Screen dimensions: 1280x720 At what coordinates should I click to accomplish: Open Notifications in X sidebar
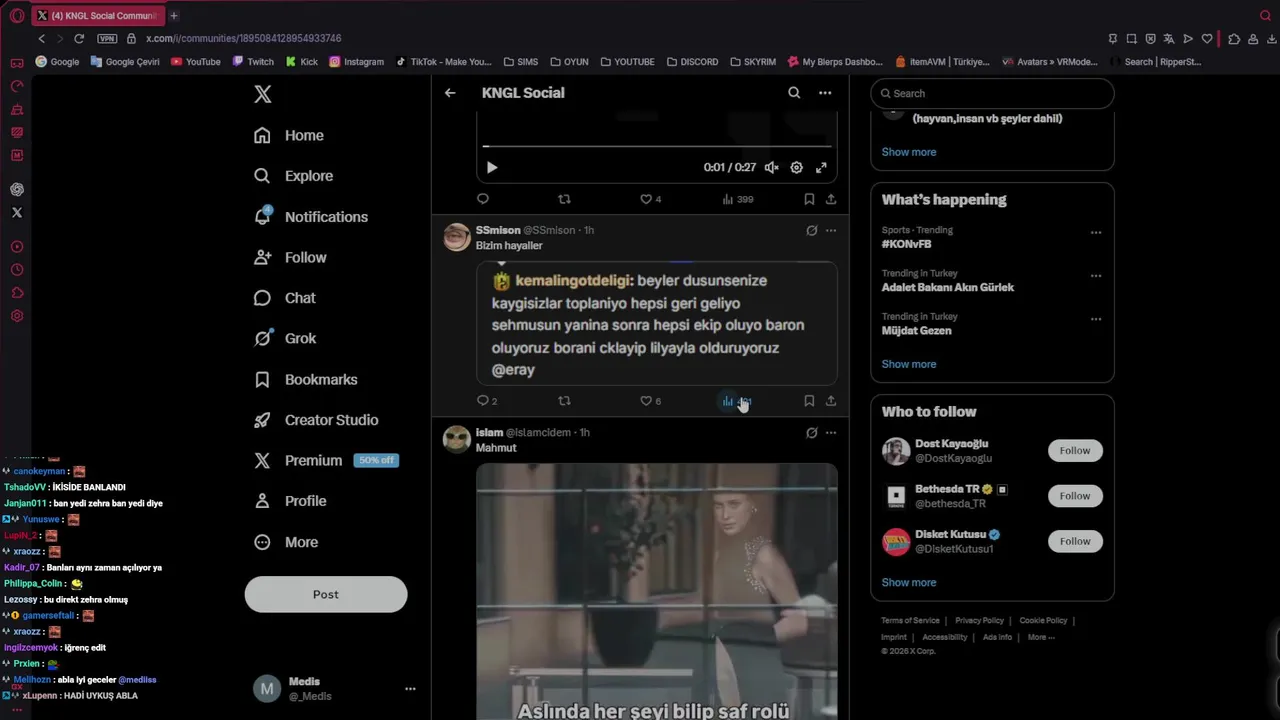tap(311, 217)
